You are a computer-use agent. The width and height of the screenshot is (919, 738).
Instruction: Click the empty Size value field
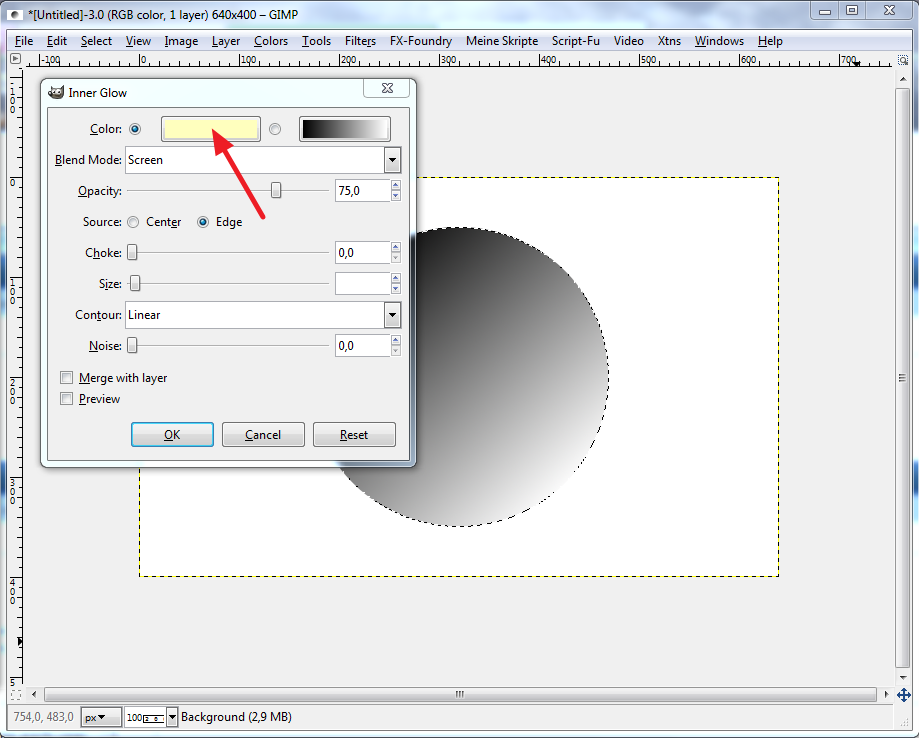click(x=363, y=284)
